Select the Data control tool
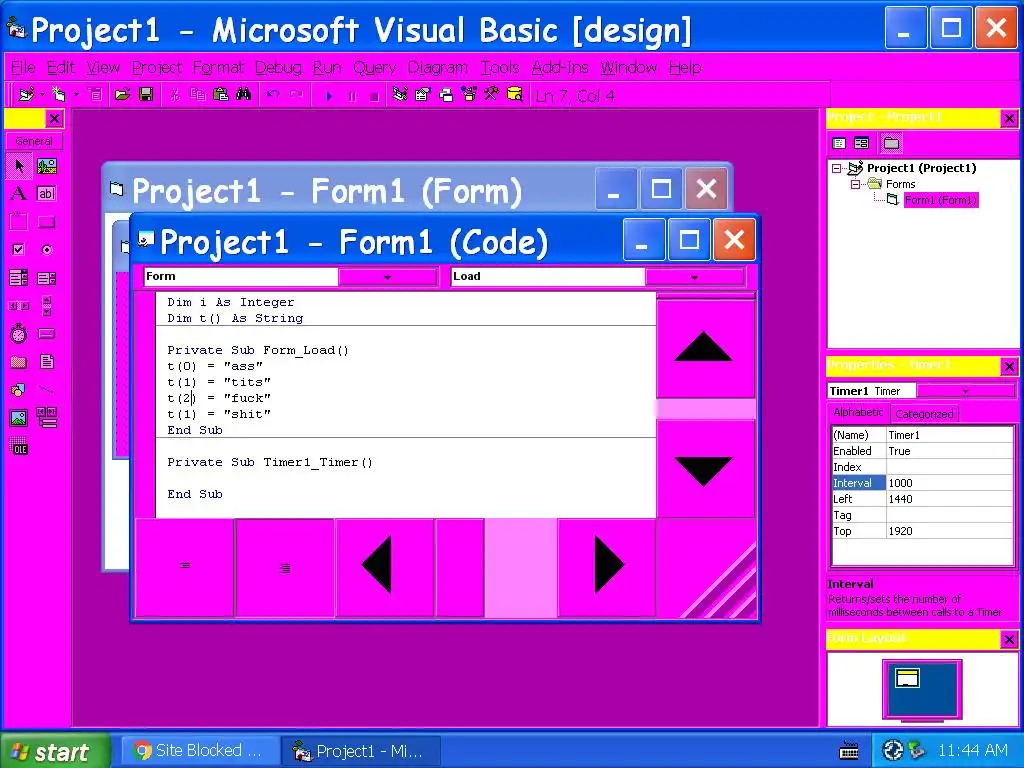Viewport: 1024px width, 768px height. 46,418
